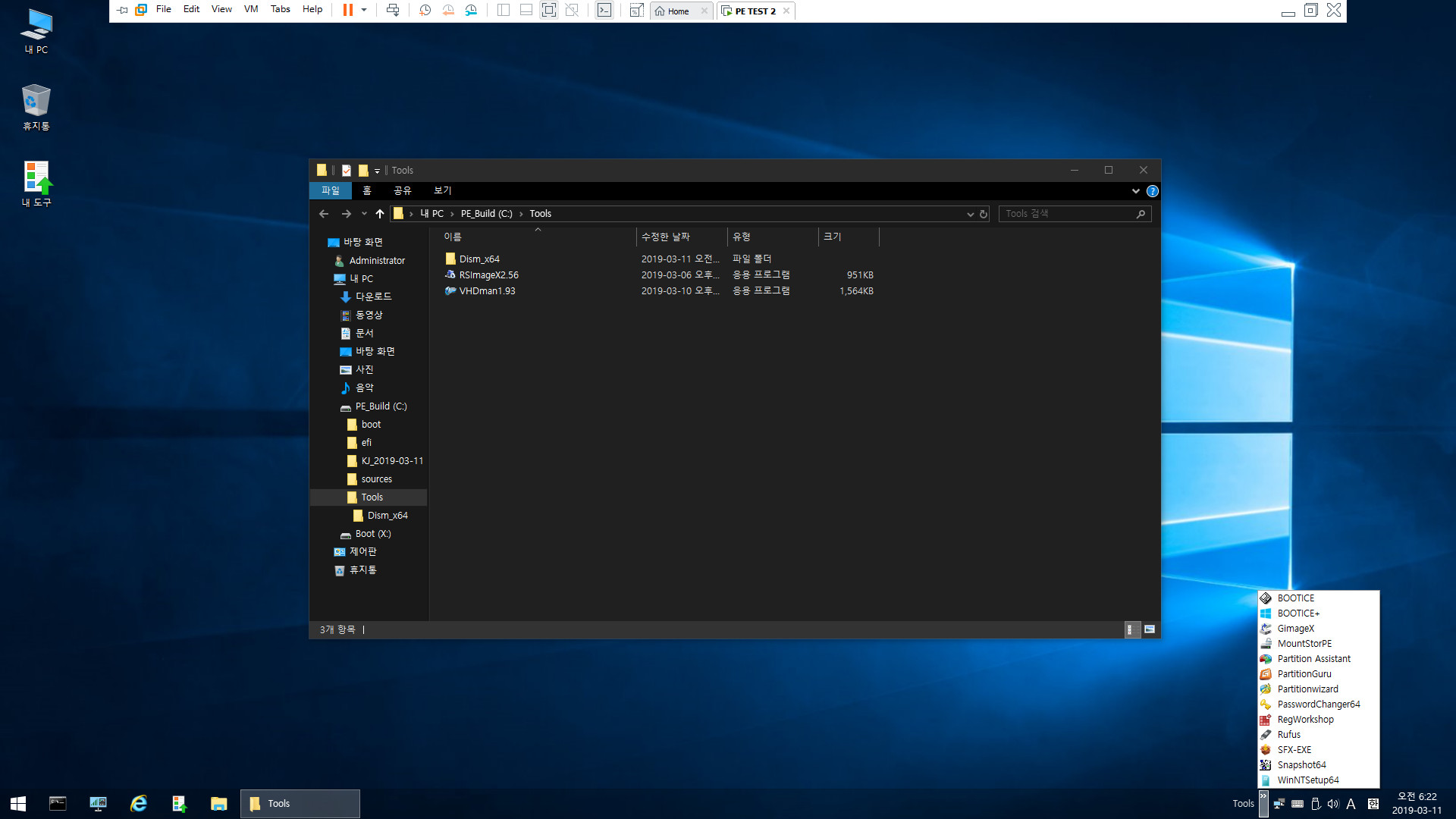Screen dimensions: 1456x819
Task: Open WinNTSetup64 installer
Action: pos(1308,779)
